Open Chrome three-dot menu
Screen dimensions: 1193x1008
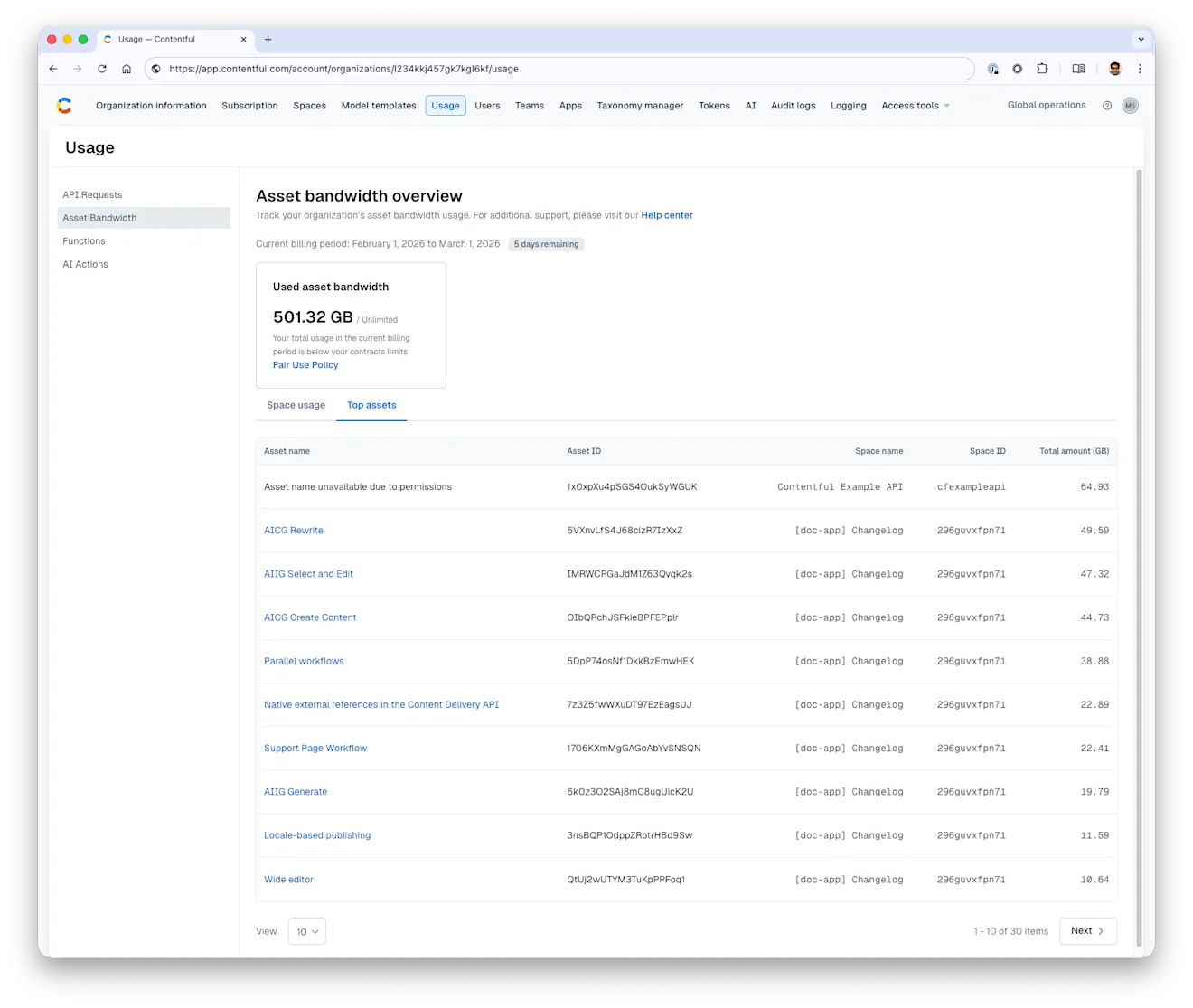pyautogui.click(x=1140, y=69)
